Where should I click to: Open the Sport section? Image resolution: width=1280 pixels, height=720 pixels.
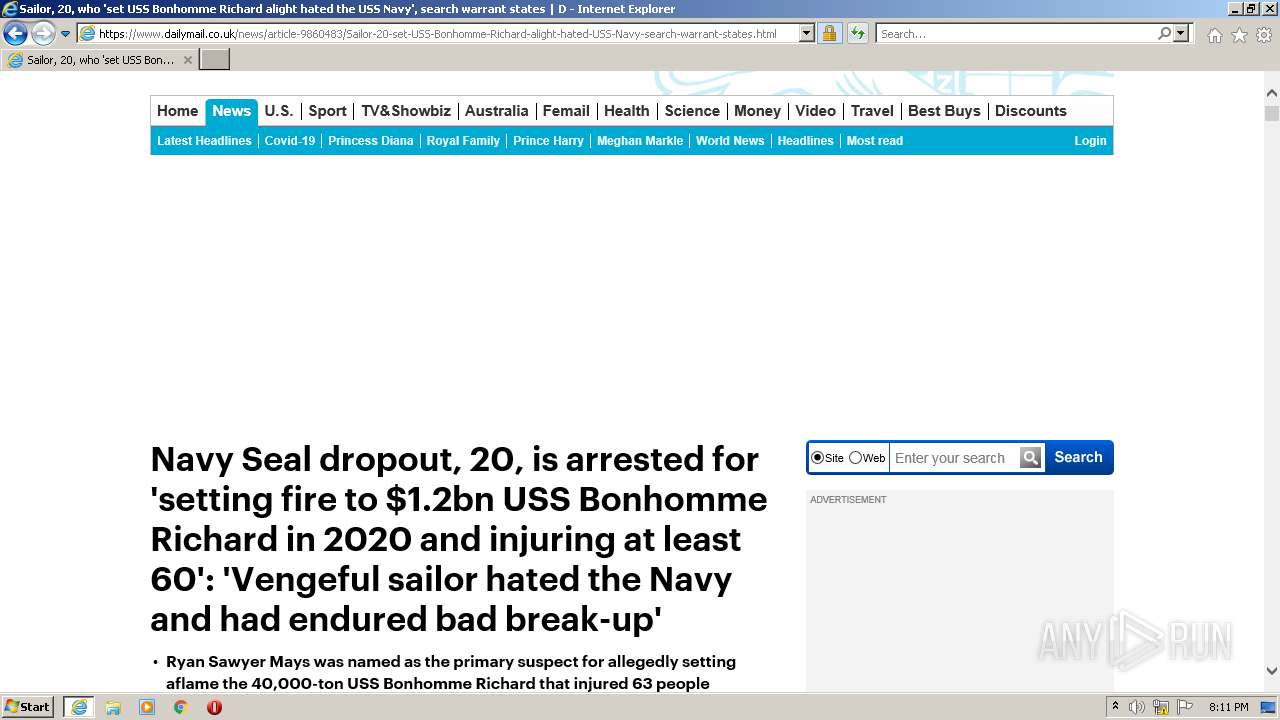point(327,111)
